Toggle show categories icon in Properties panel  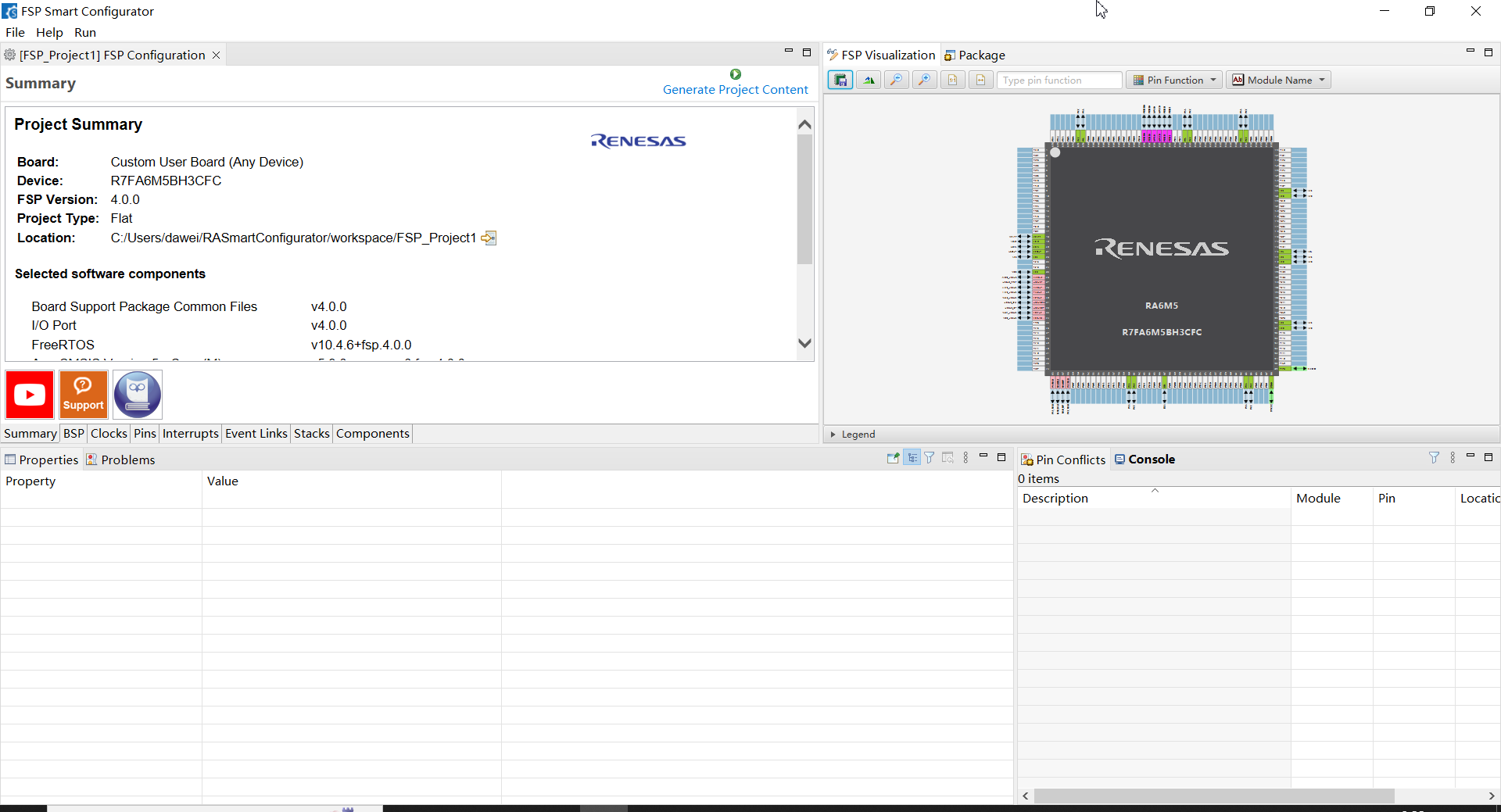tap(912, 458)
